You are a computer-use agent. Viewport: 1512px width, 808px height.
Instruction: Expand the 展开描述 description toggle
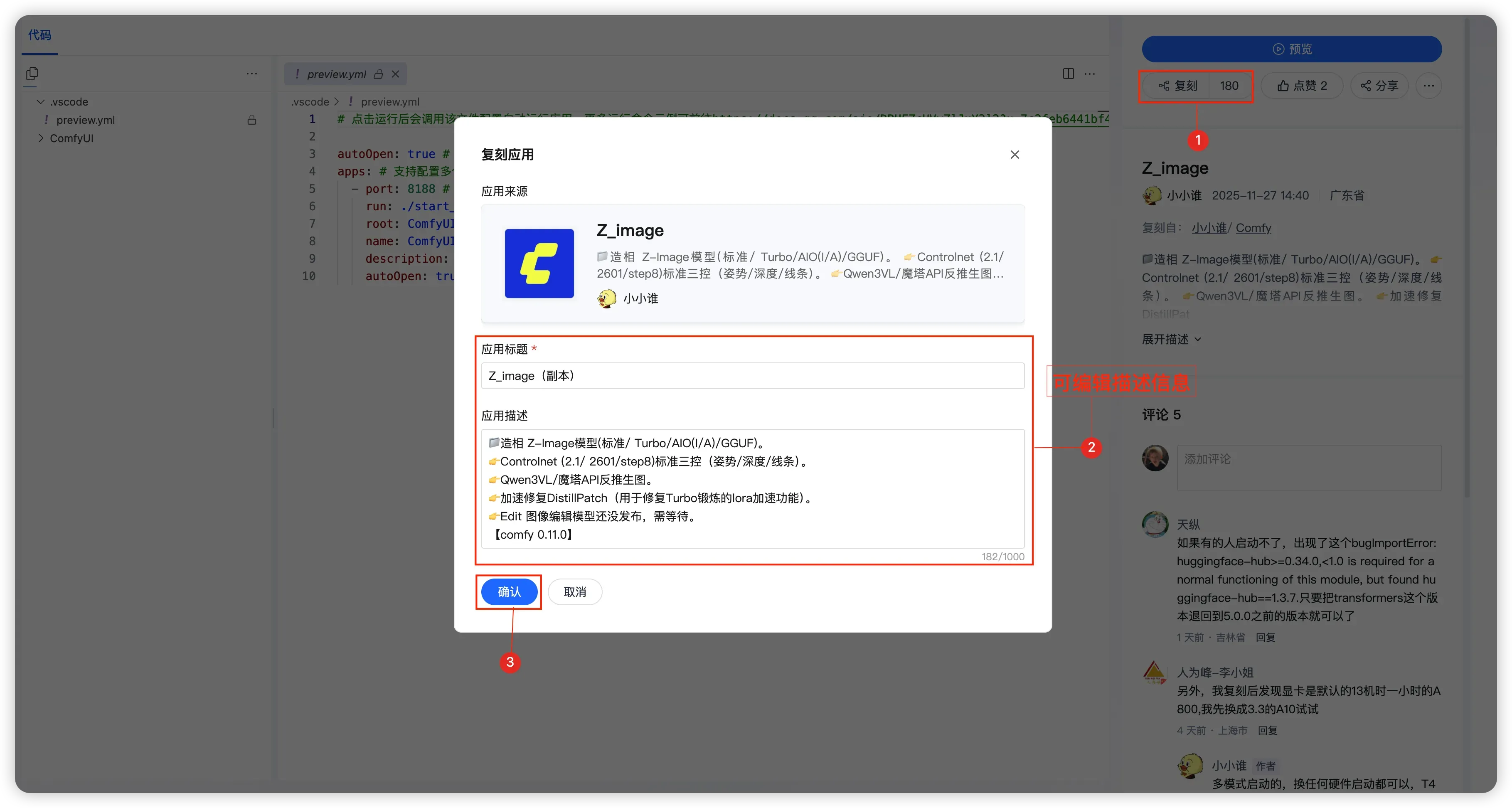tap(1171, 339)
